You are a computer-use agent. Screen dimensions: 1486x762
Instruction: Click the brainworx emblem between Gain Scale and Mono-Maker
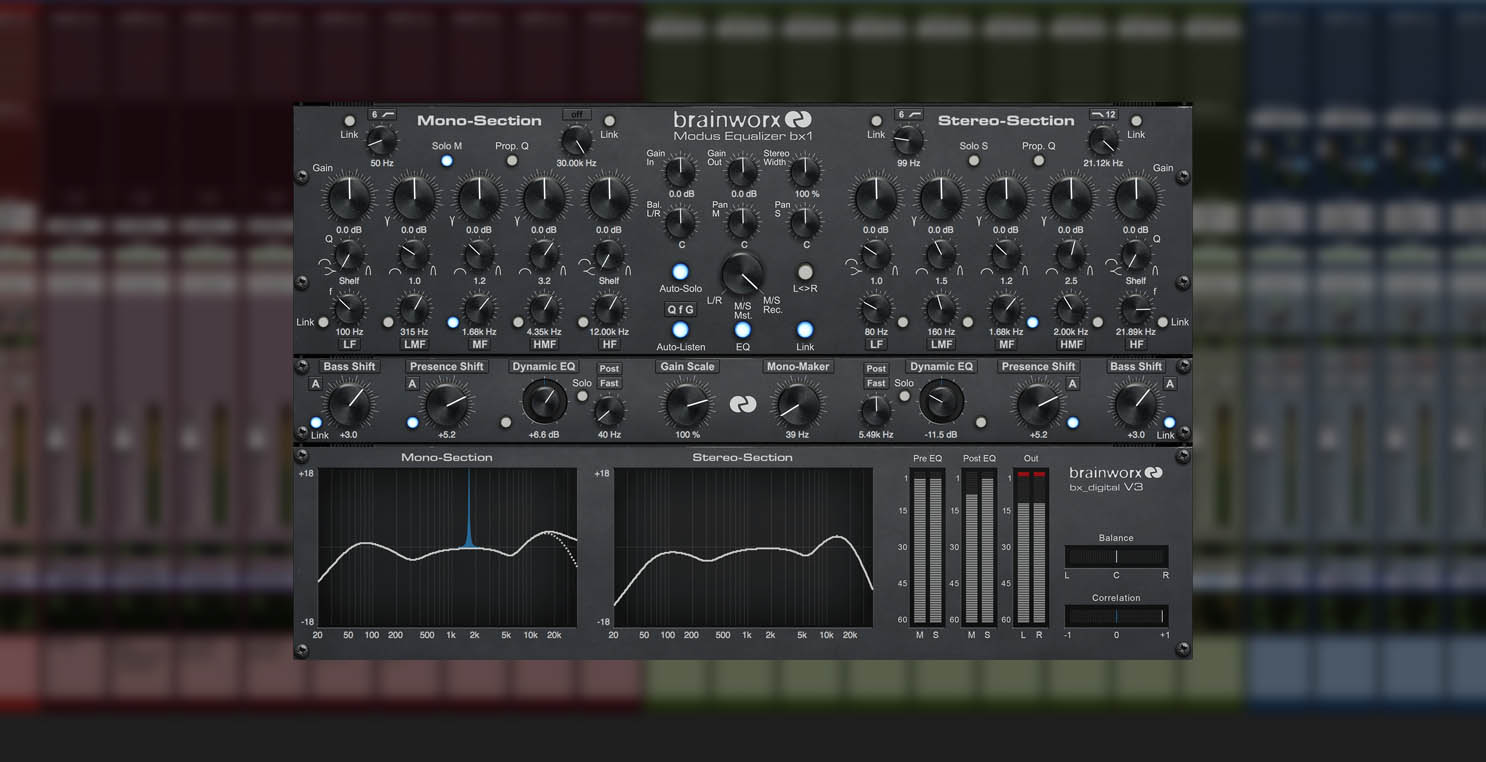[x=743, y=404]
